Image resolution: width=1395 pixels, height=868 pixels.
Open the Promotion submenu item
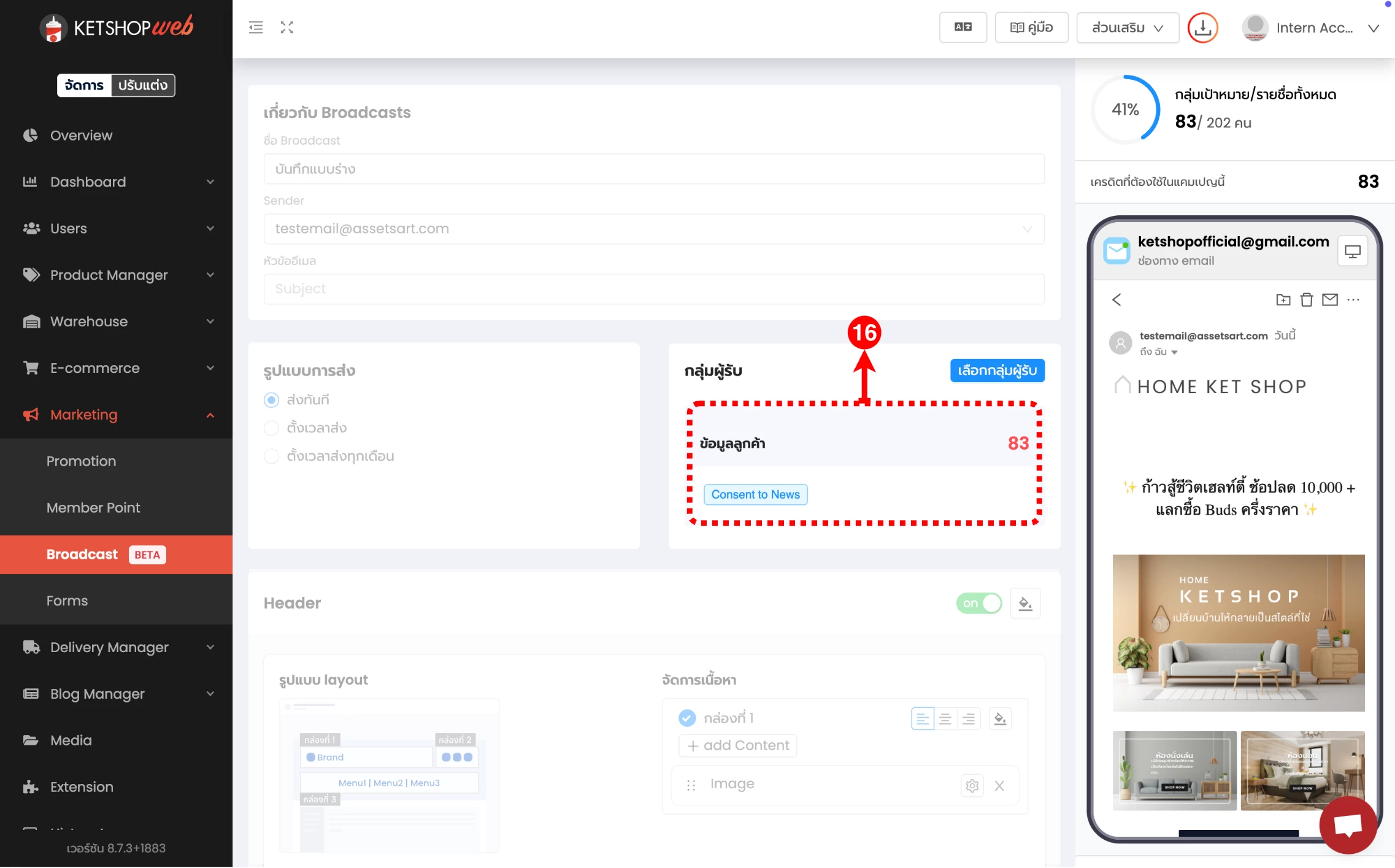point(81,461)
